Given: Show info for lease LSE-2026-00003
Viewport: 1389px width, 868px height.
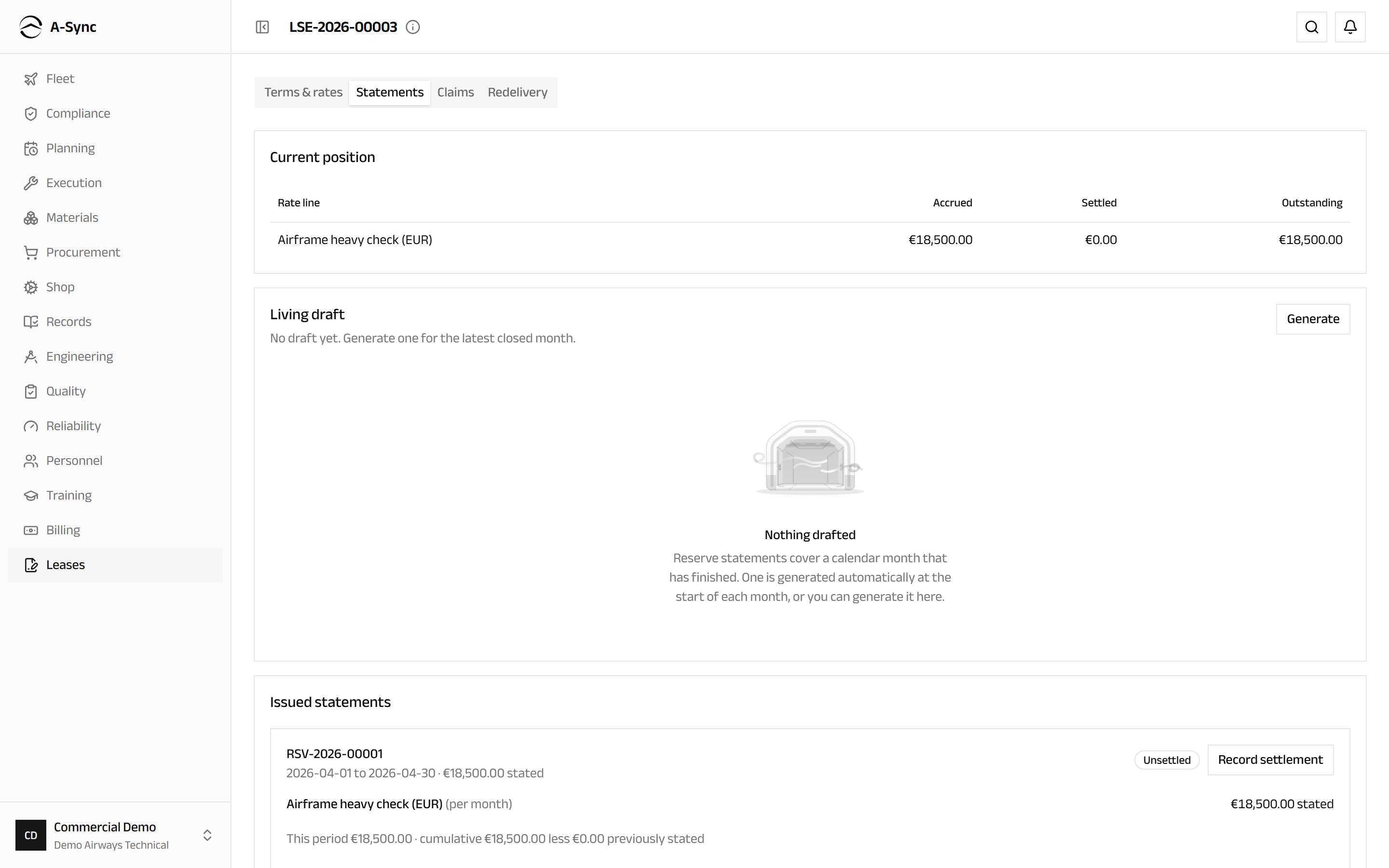Looking at the screenshot, I should point(413,27).
